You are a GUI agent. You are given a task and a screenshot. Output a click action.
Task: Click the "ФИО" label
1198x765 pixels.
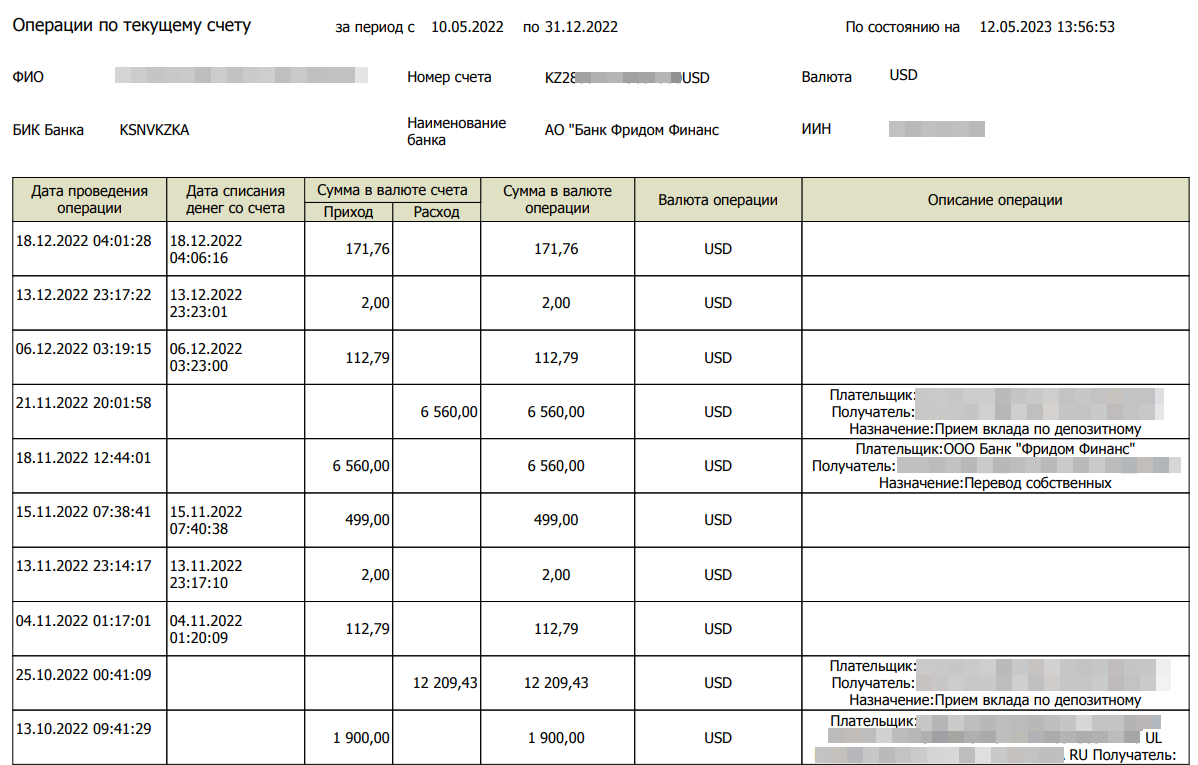tap(28, 76)
